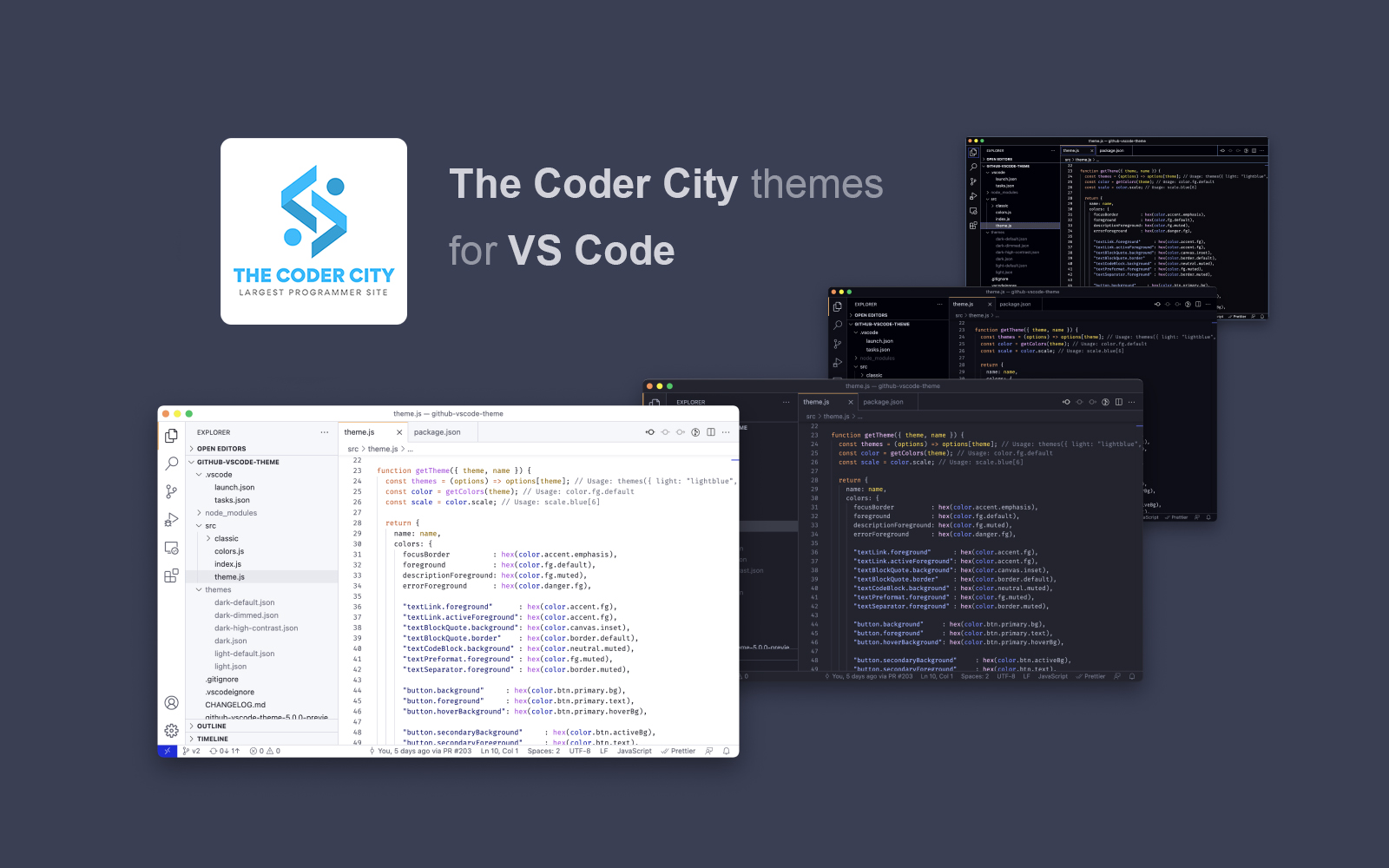This screenshot has height=868, width=1389.
Task: Open Extensions view in the light theme window
Action: pyautogui.click(x=172, y=575)
